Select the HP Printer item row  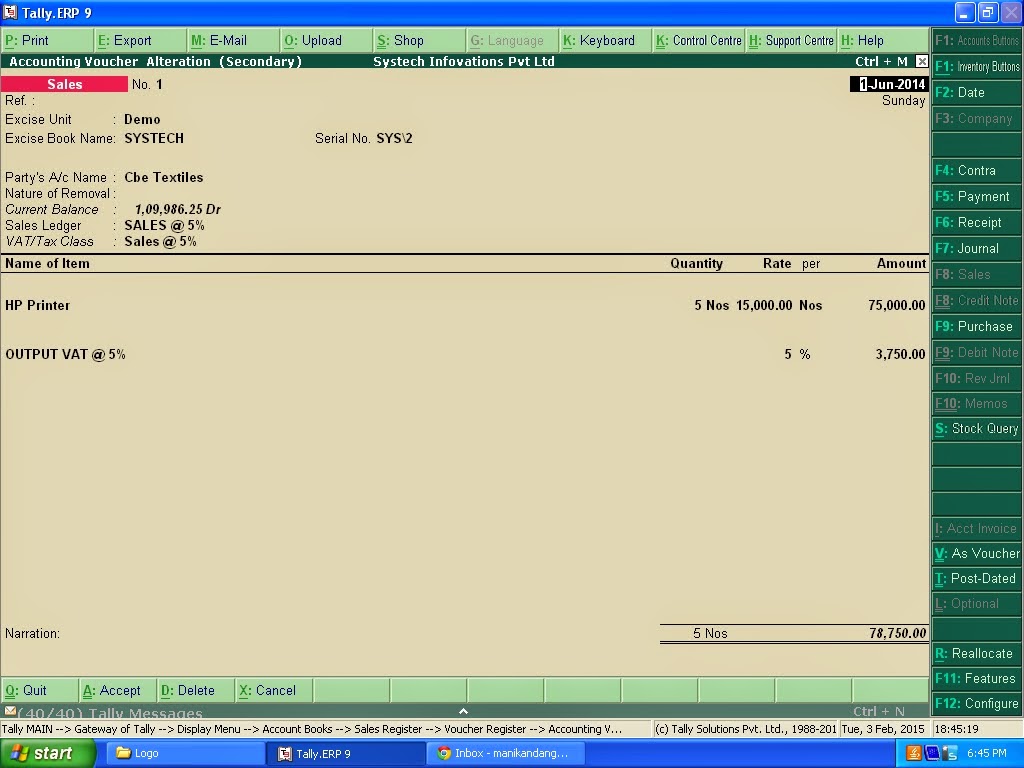[464, 305]
